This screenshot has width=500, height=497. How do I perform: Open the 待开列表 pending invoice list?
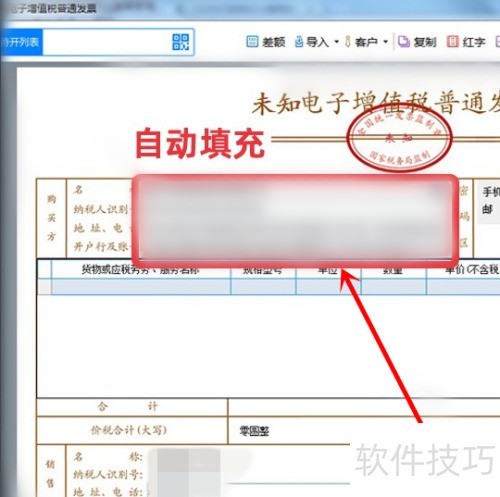point(21,42)
